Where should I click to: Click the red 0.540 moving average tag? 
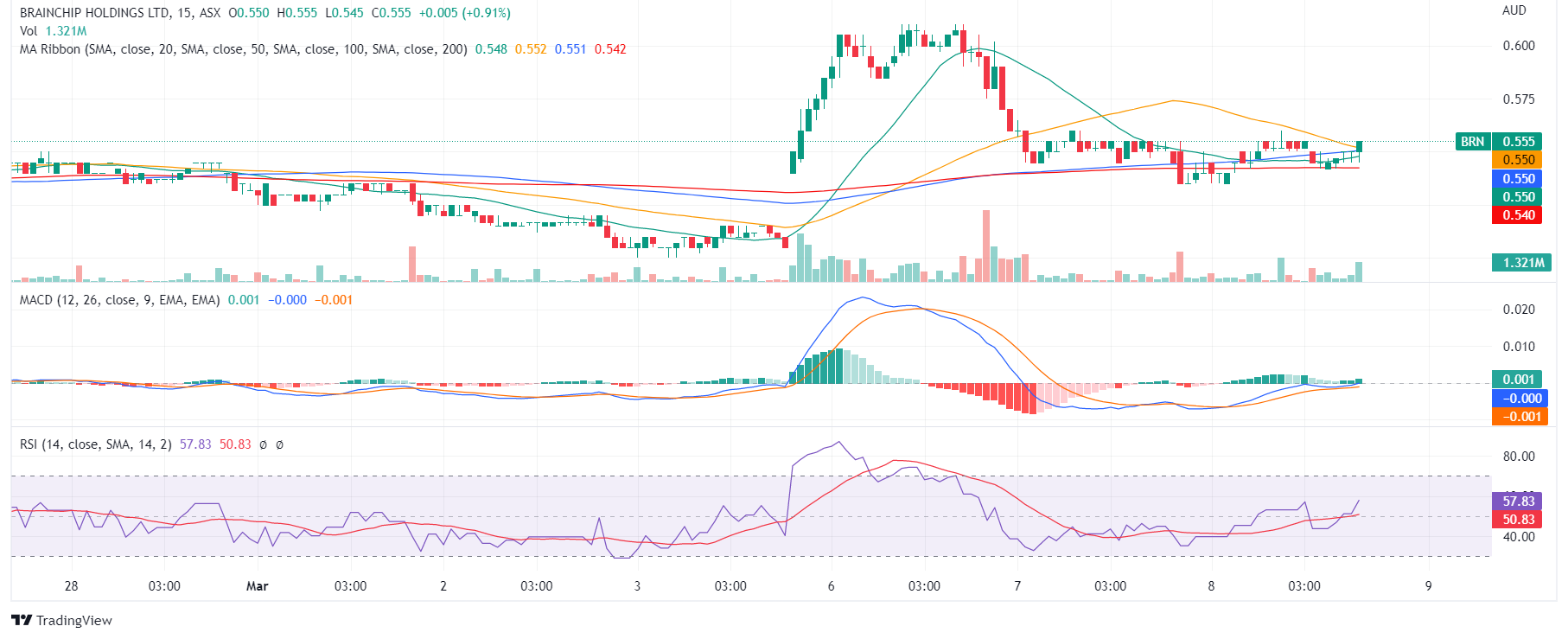coord(1518,215)
